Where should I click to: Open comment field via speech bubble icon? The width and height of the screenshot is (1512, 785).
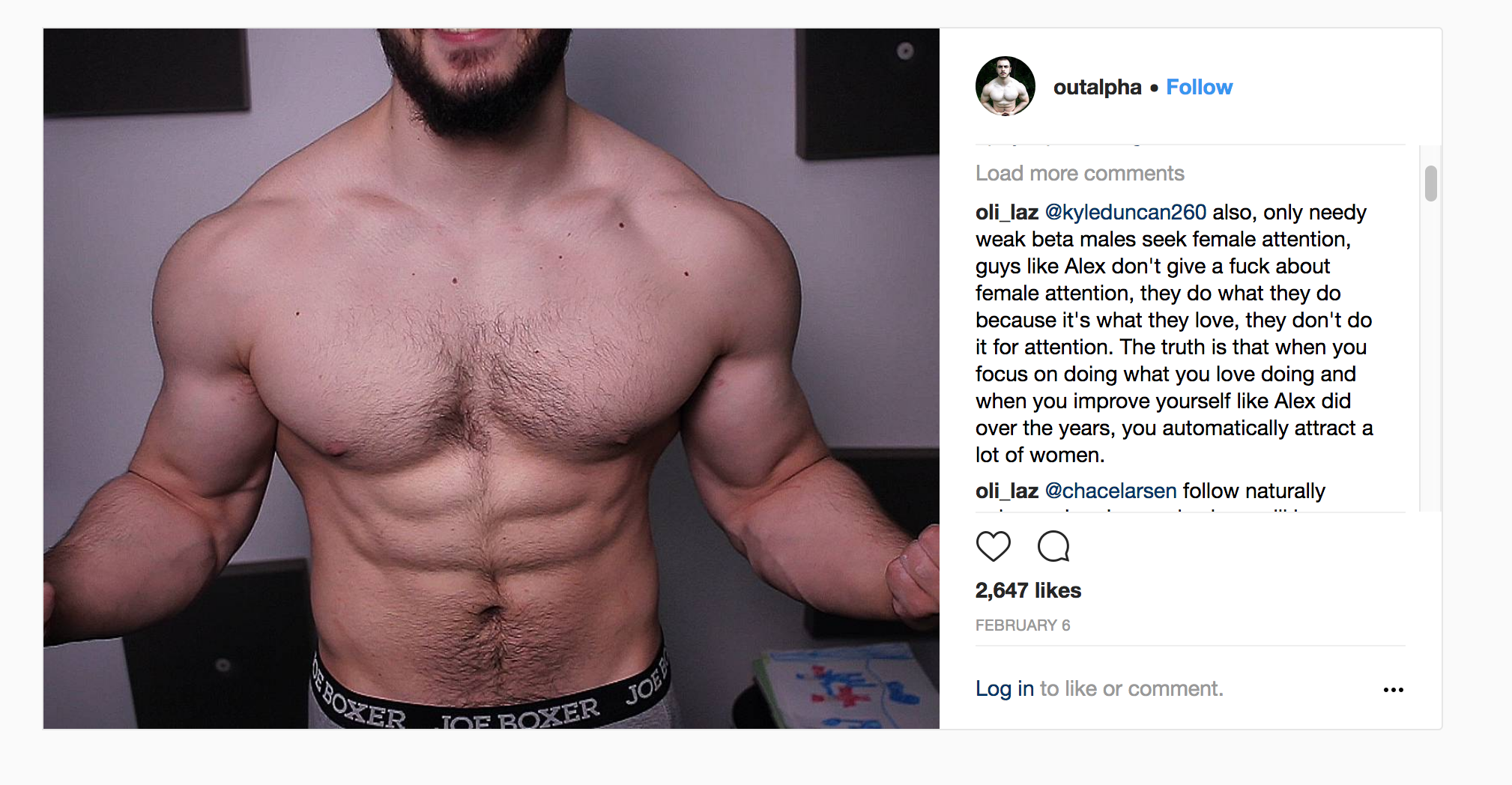point(1053,546)
